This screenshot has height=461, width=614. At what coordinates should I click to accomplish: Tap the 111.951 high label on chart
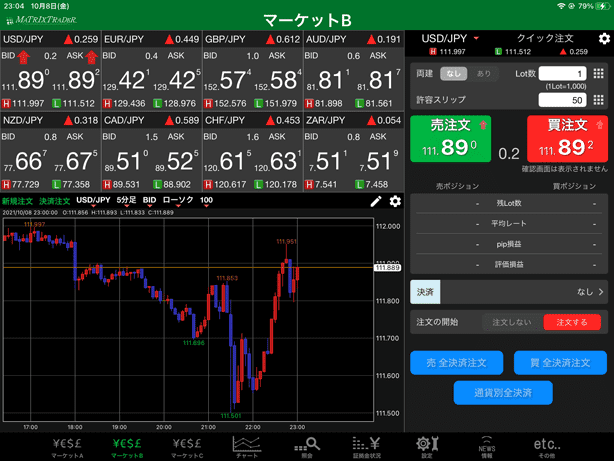(x=286, y=241)
